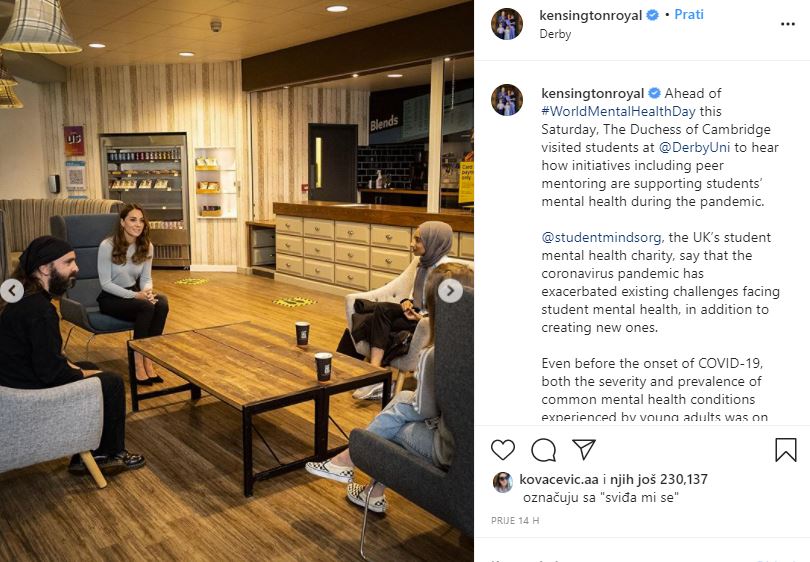Image resolution: width=810 pixels, height=562 pixels.
Task: Go to the next photo arrow
Action: click(x=450, y=291)
